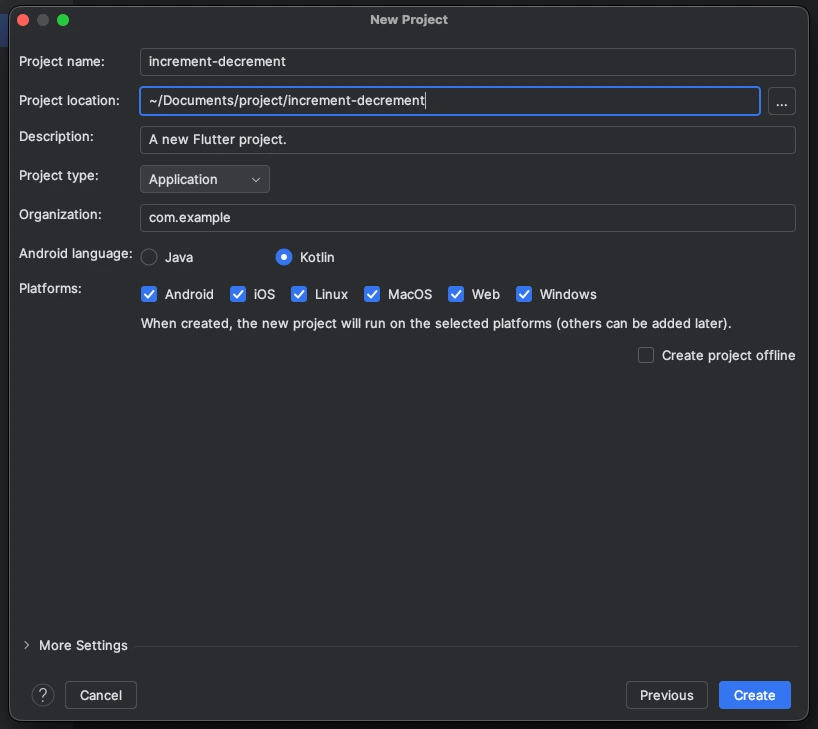818x729 pixels.
Task: Click the Project name input field
Action: (x=467, y=61)
